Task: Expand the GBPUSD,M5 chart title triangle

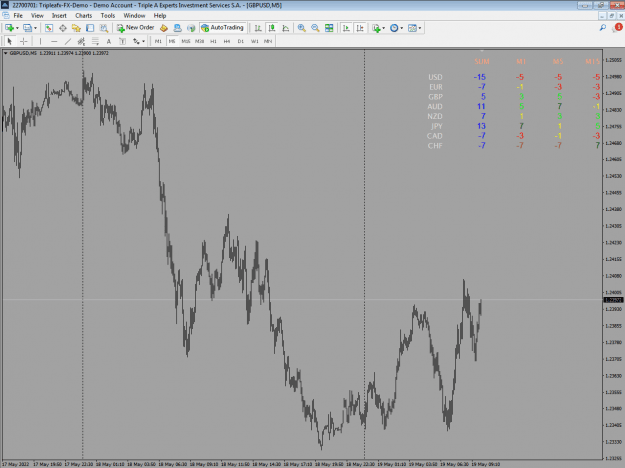Action: pos(6,53)
